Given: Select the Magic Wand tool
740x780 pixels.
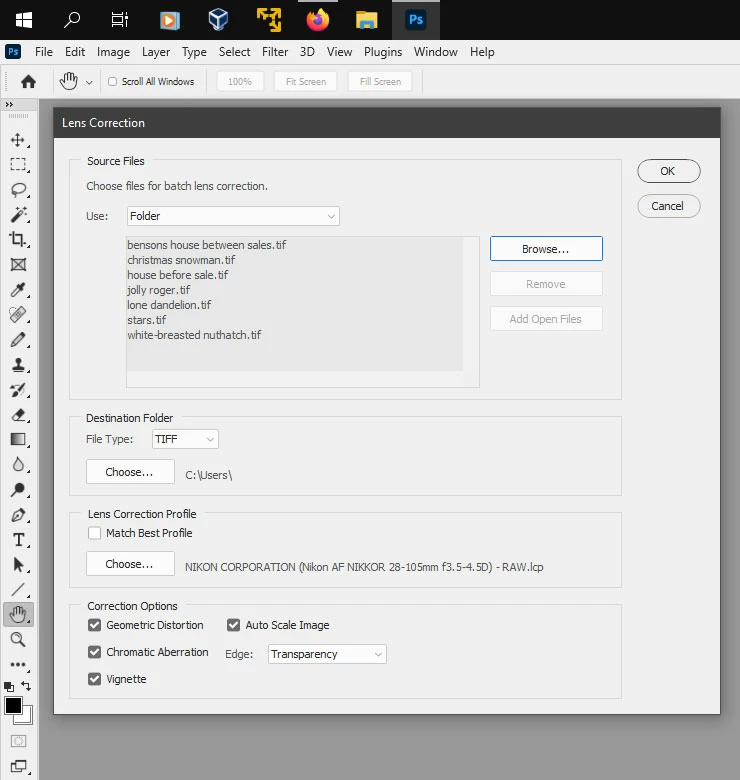Looking at the screenshot, I should tap(18, 214).
